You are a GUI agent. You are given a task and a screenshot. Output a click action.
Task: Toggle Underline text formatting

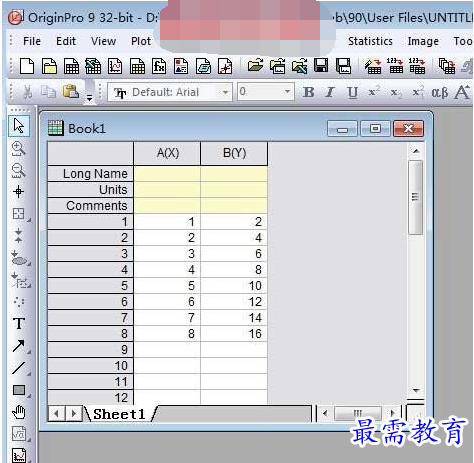click(x=353, y=92)
